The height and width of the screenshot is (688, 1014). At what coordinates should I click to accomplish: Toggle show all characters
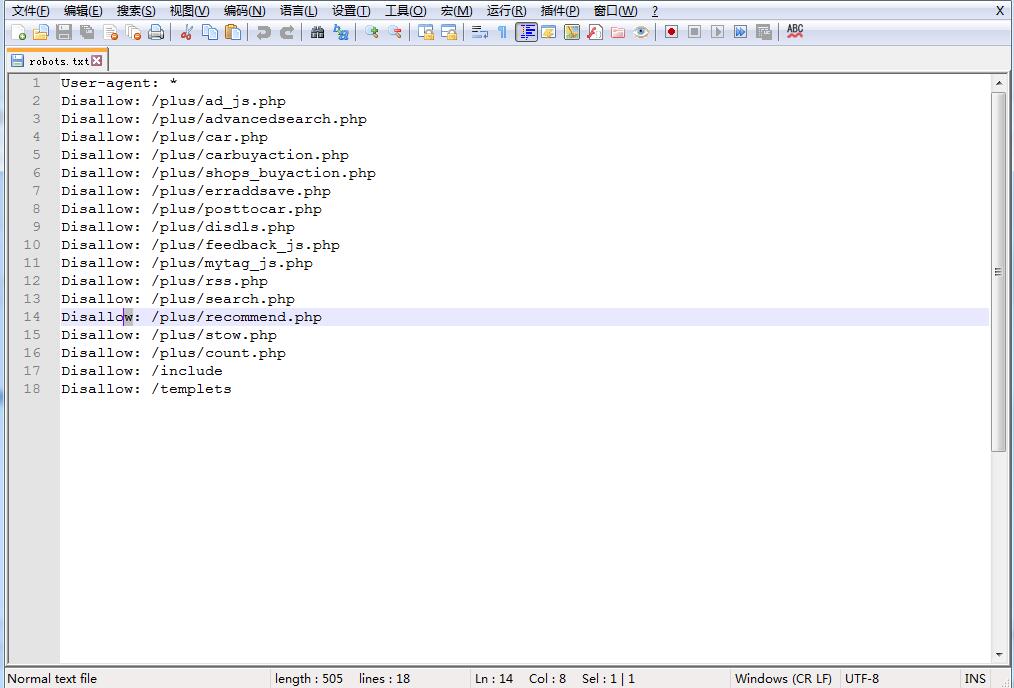pos(503,32)
